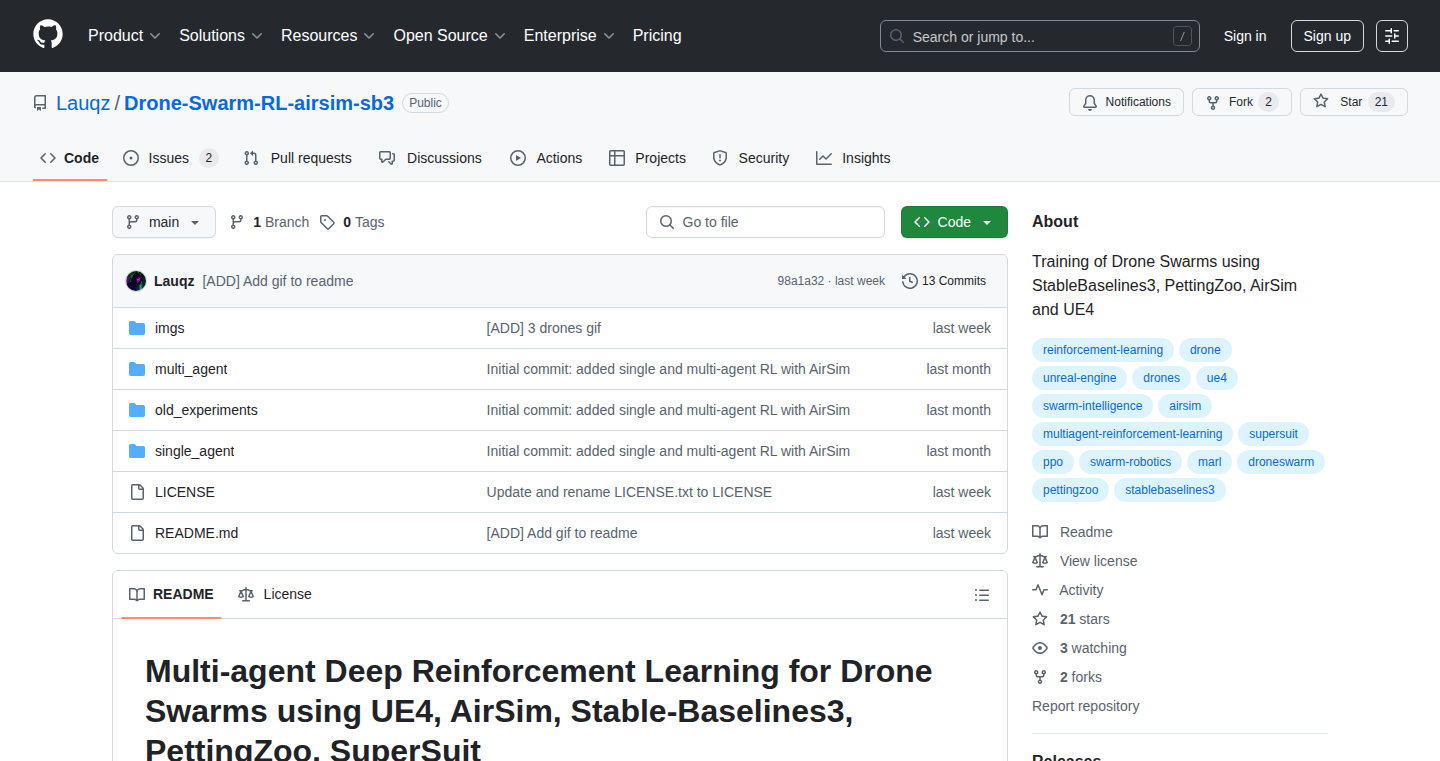The height and width of the screenshot is (761, 1440).
Task: Open the Insights tab
Action: click(853, 158)
